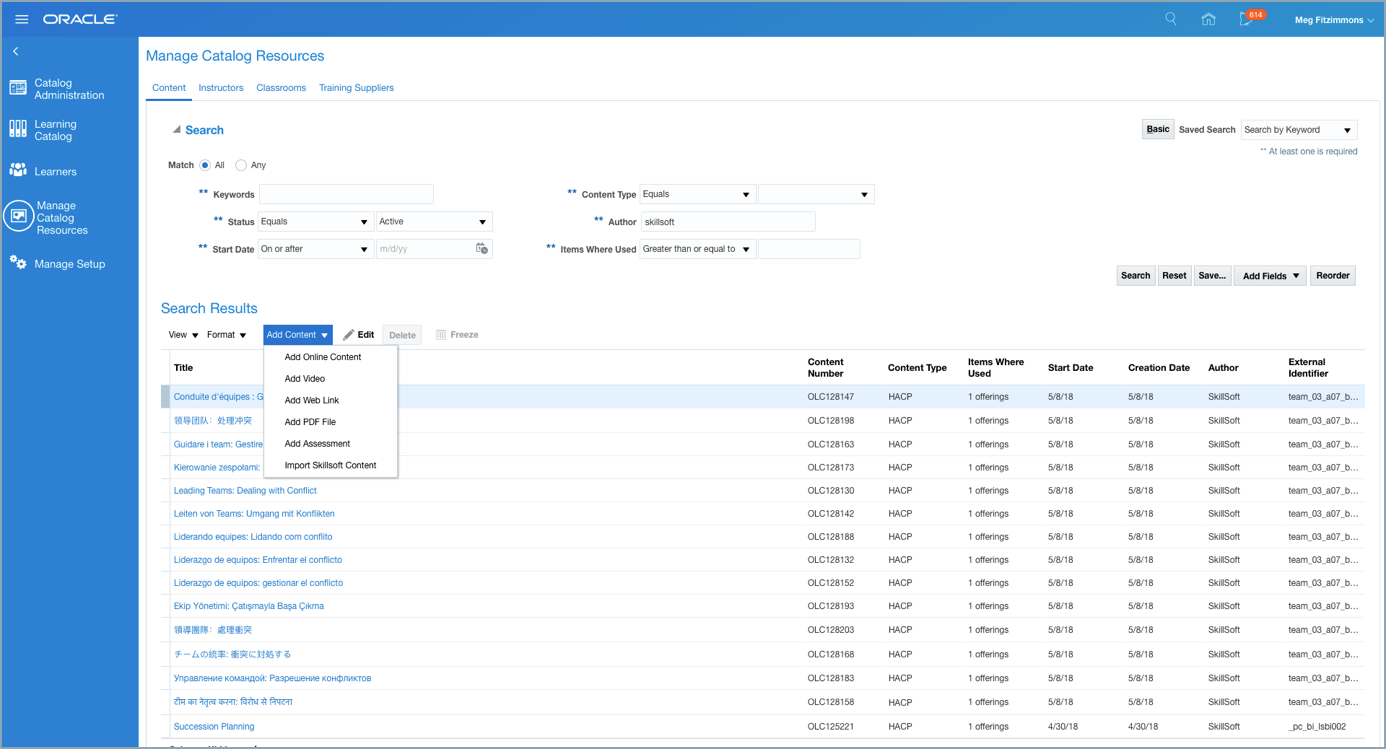
Task: Open the Start Date calendar picker
Action: [479, 248]
